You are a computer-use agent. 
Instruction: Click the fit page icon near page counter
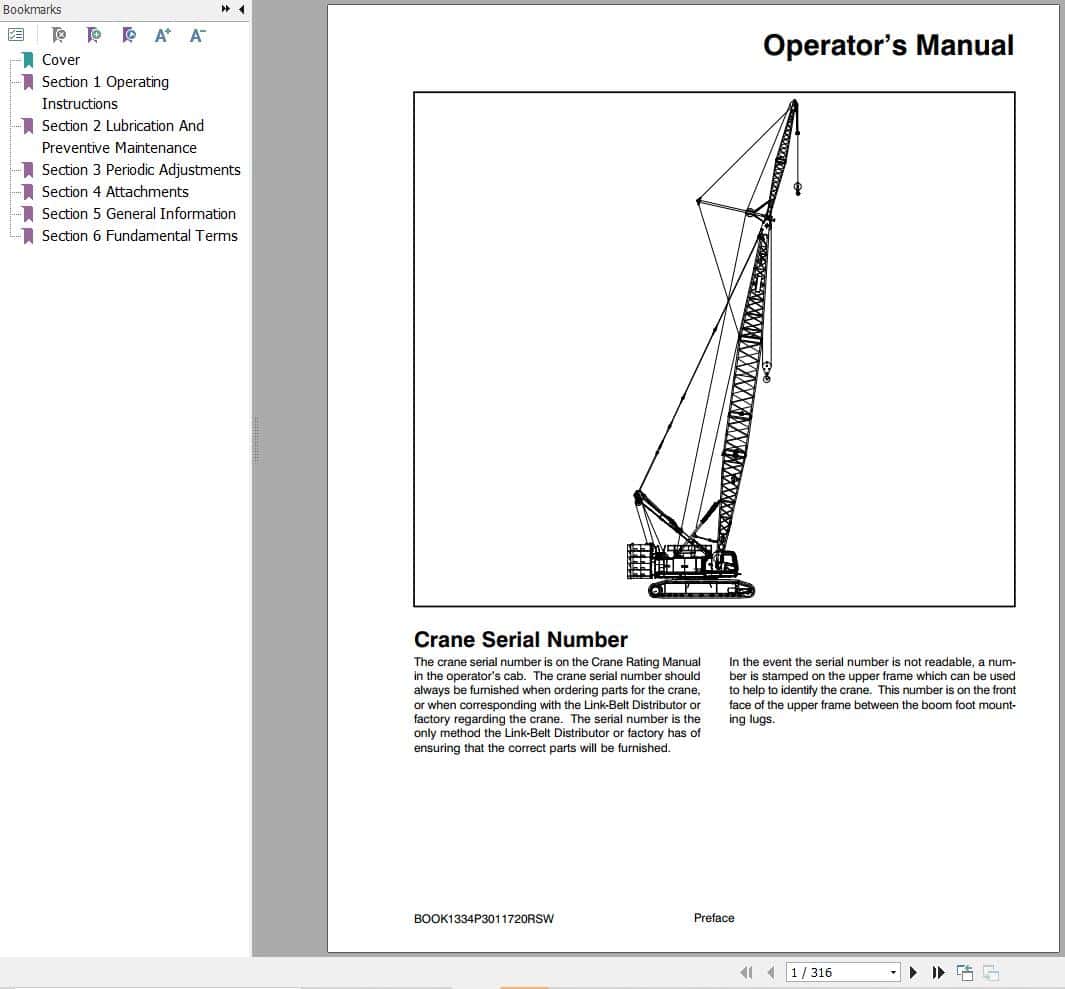click(964, 971)
